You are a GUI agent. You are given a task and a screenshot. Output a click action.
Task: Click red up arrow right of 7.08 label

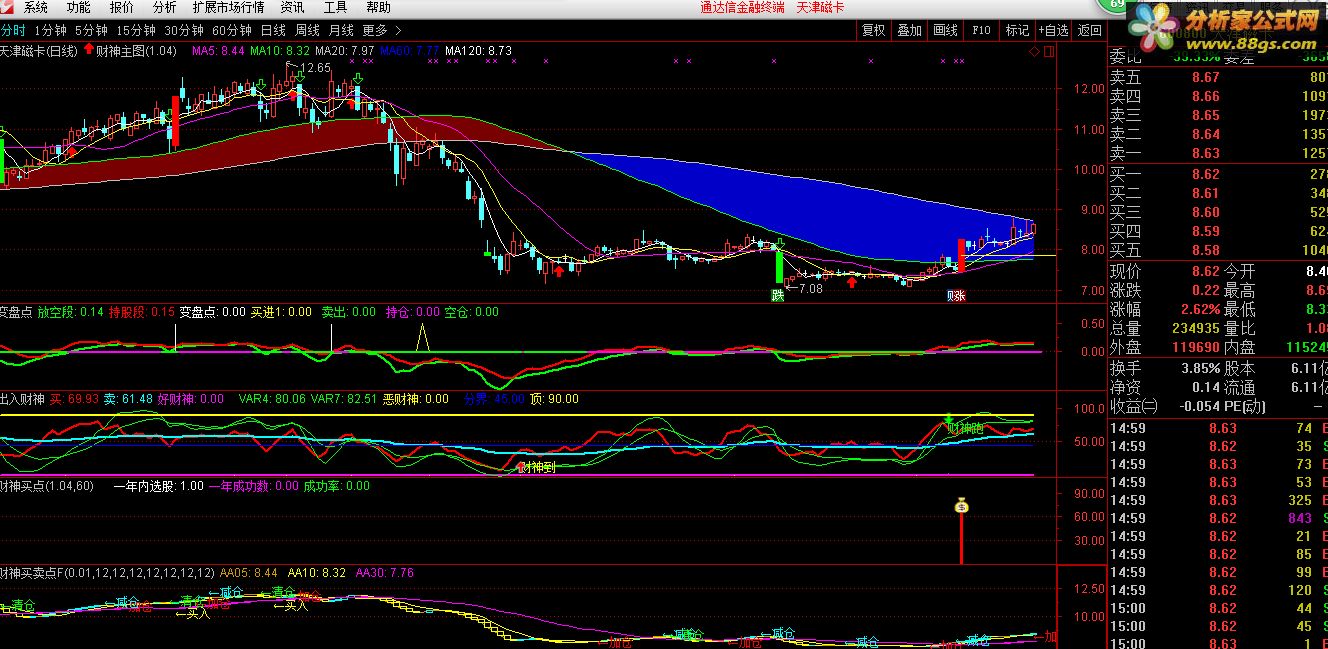point(851,283)
